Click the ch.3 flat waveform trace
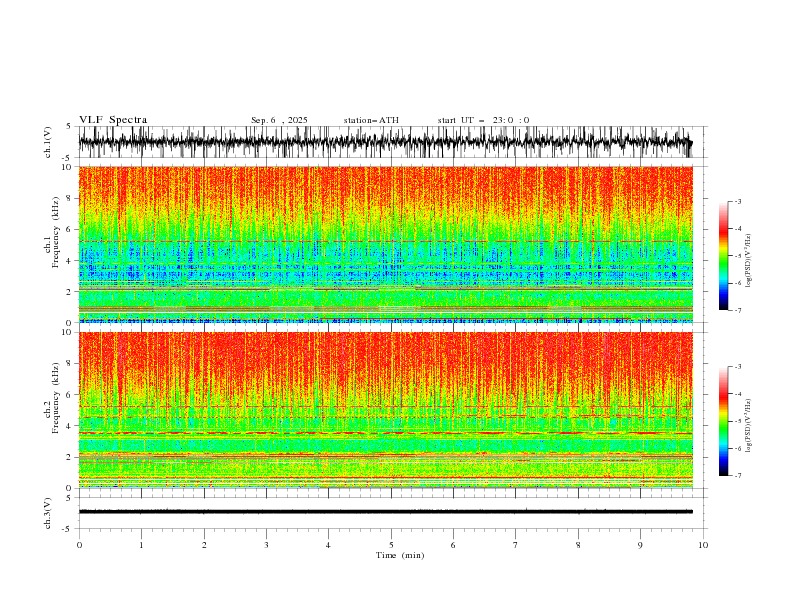 click(x=385, y=512)
